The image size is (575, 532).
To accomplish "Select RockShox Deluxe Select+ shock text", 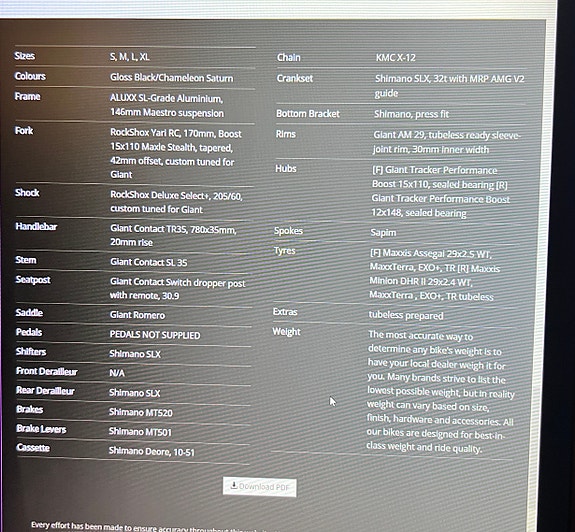I will tap(176, 202).
